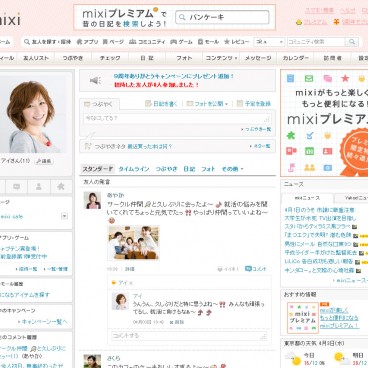
Task: Click the 明日 weather icon
Action: (342, 359)
